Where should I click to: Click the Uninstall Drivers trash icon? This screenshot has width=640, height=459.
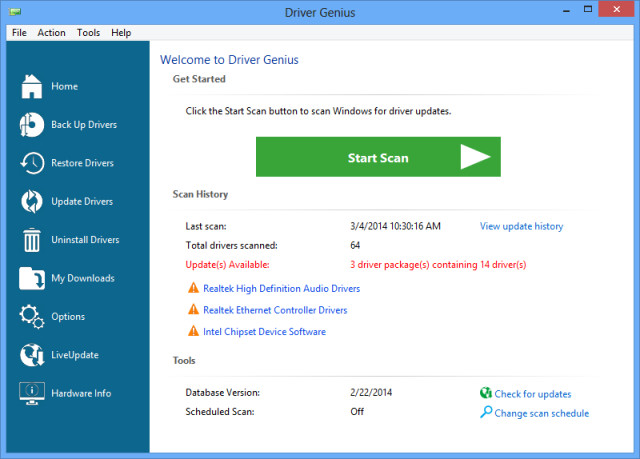pyautogui.click(x=31, y=240)
